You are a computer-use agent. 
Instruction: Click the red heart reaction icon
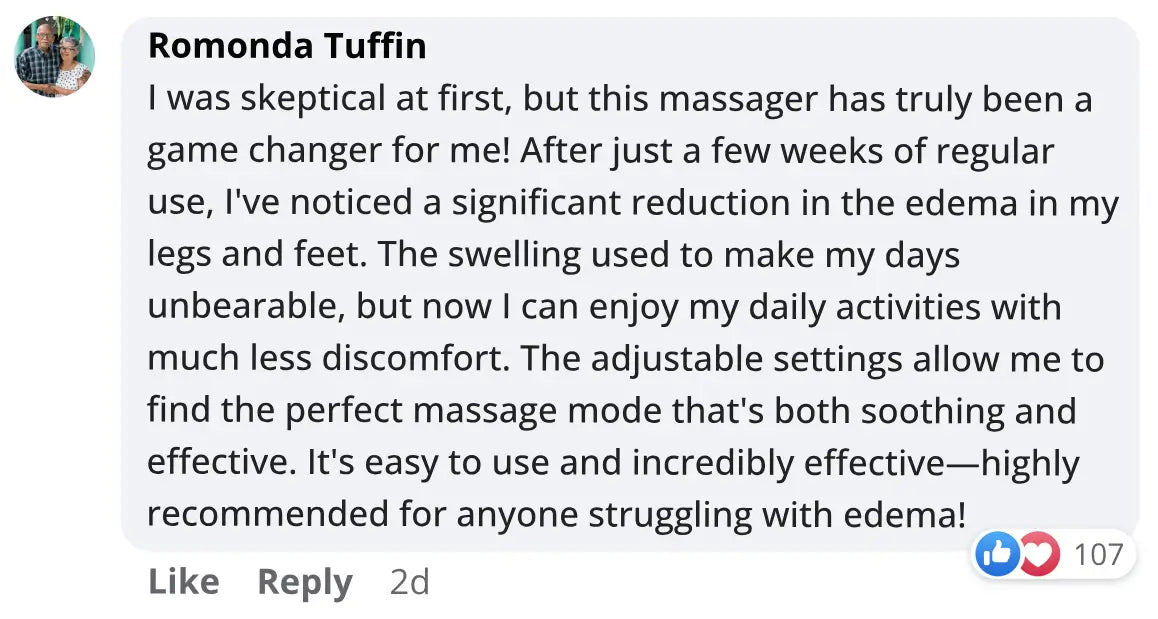[x=1039, y=554]
